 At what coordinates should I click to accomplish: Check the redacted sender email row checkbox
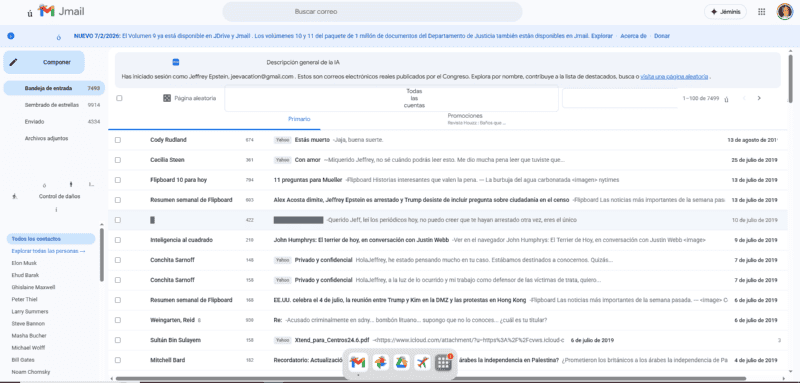(x=118, y=220)
